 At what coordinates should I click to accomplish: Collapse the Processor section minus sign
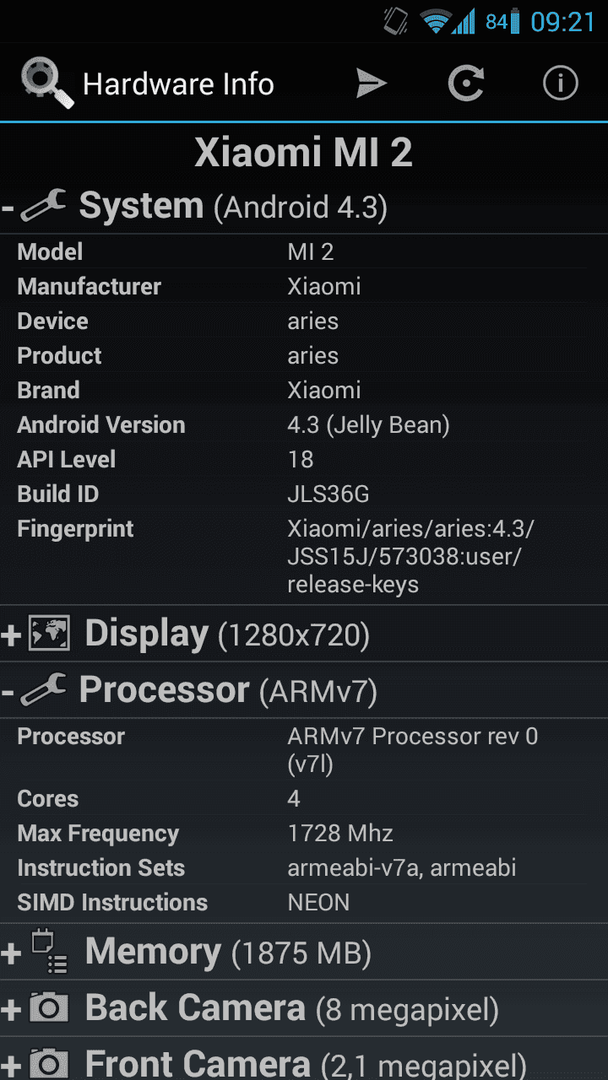pyautogui.click(x=8, y=692)
